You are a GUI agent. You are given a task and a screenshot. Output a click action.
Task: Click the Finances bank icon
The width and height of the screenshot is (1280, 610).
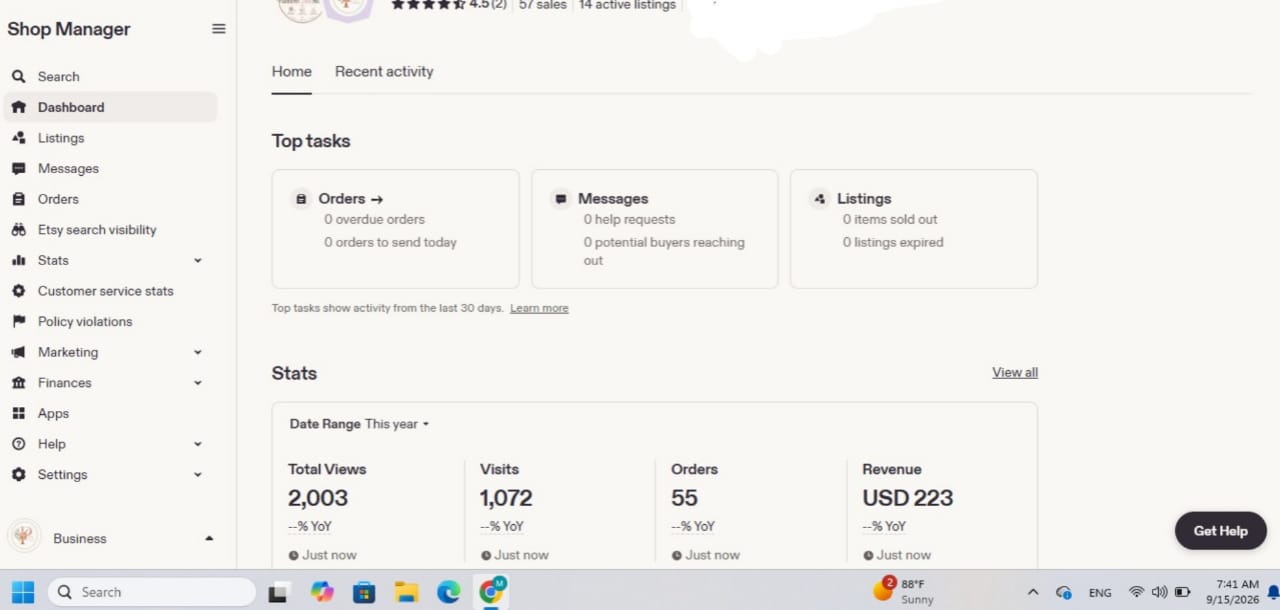[18, 383]
